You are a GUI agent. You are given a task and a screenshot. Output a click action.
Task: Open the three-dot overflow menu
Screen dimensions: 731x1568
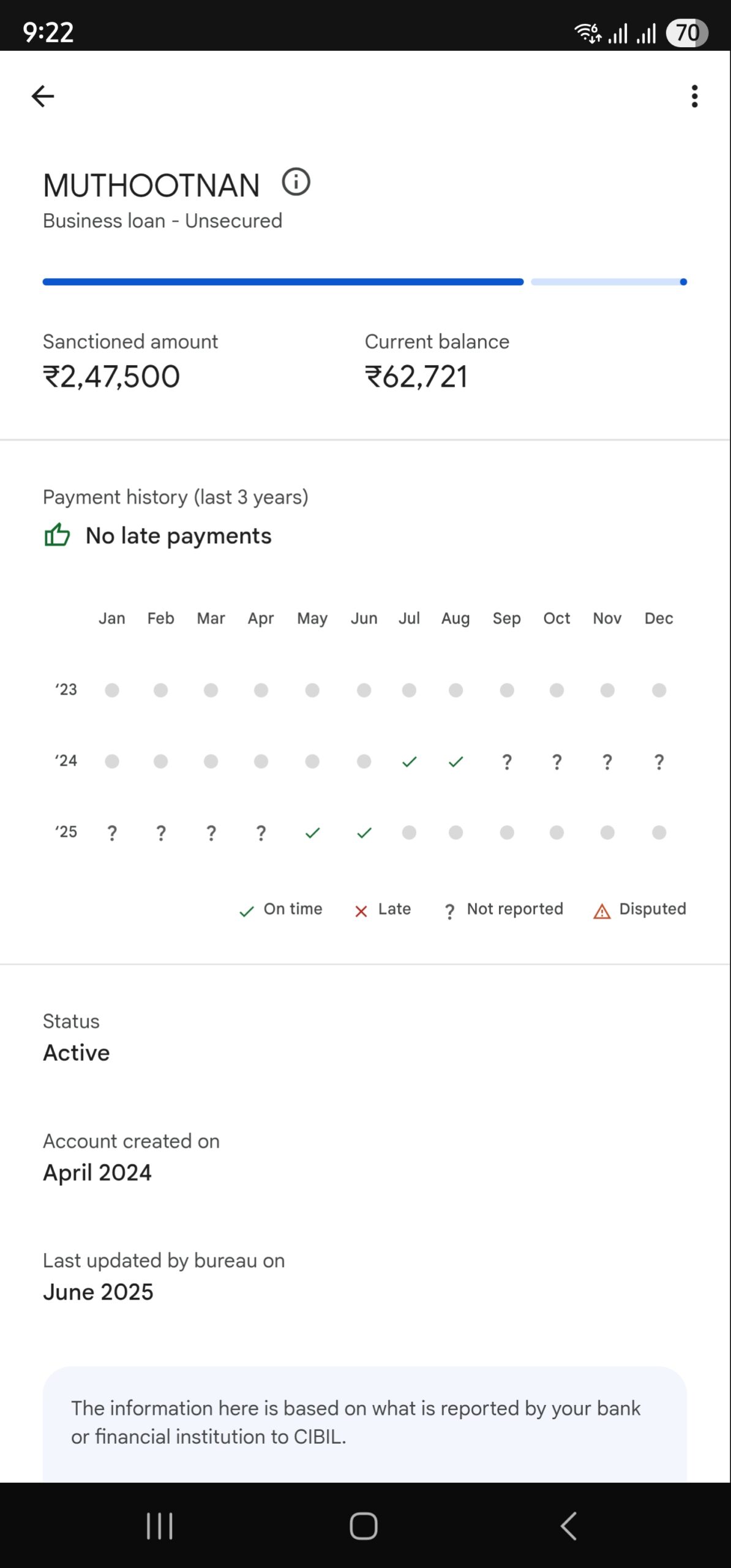(694, 96)
